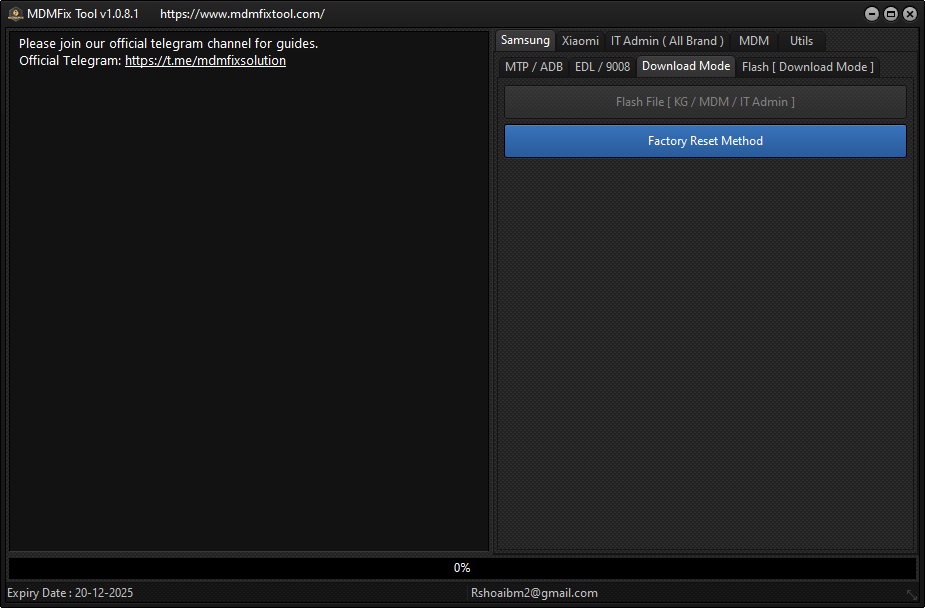Screen dimensions: 925x608
Task: Switch to the Xiaomi tab
Action: [x=580, y=40]
